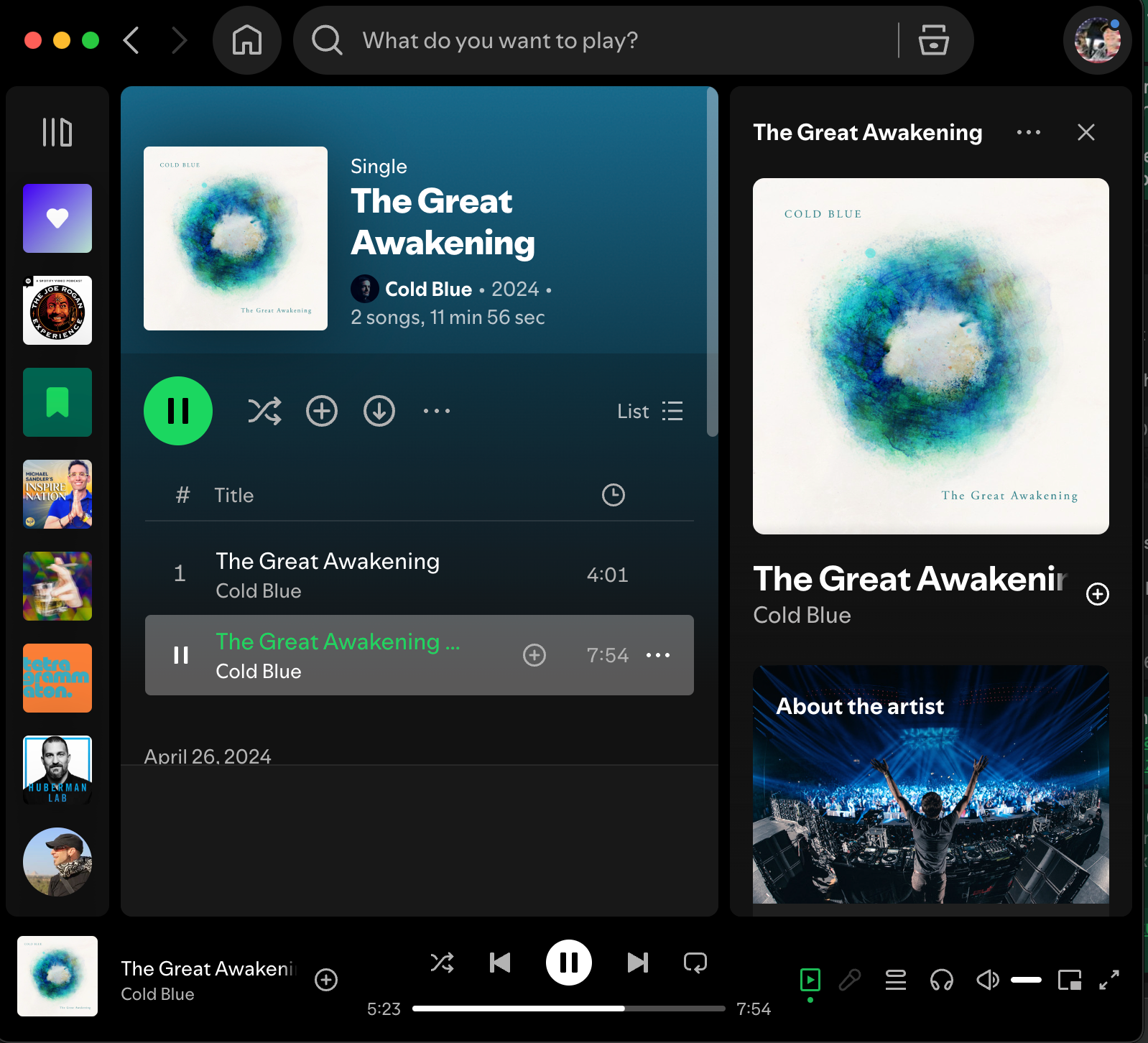Select track 1 The Great Awakening 4:01
The image size is (1148, 1043).
[x=420, y=575]
